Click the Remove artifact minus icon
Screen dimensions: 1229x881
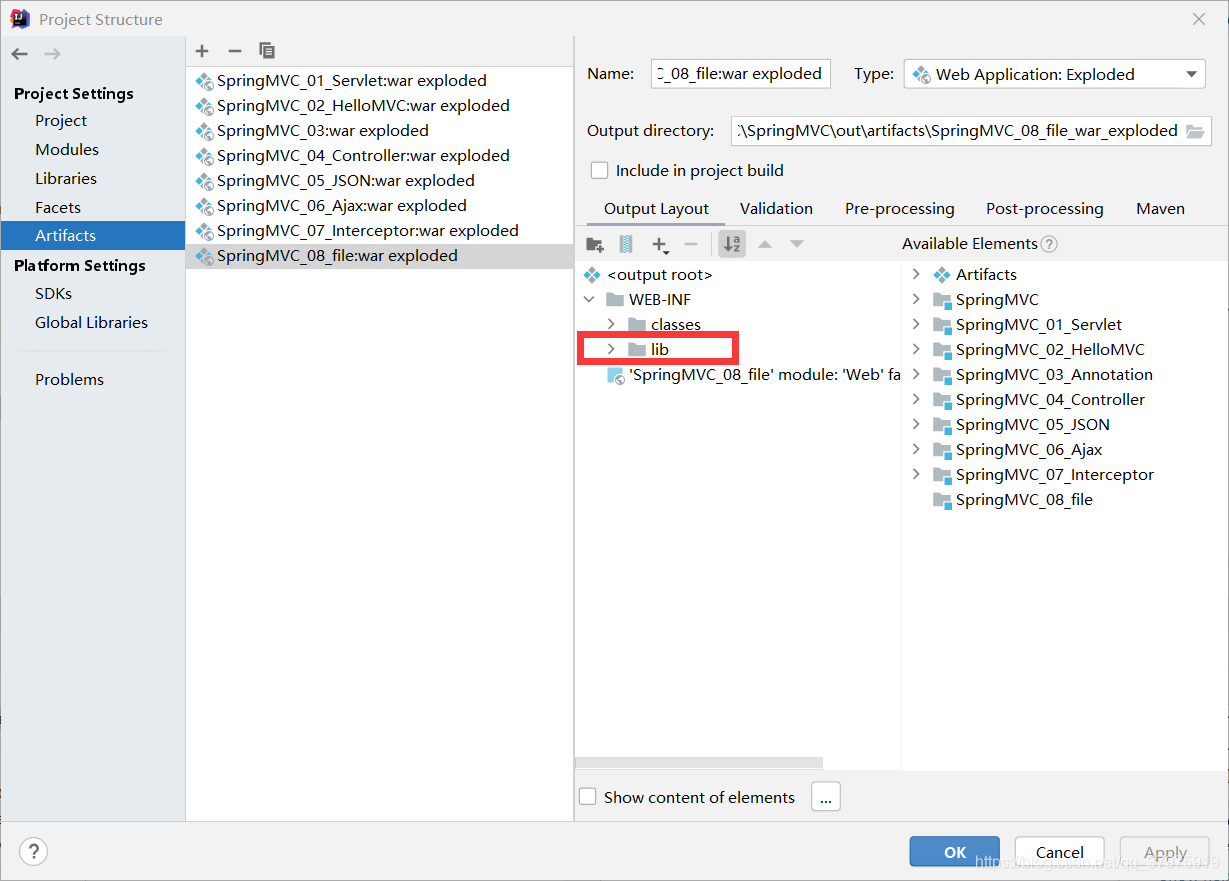(235, 50)
